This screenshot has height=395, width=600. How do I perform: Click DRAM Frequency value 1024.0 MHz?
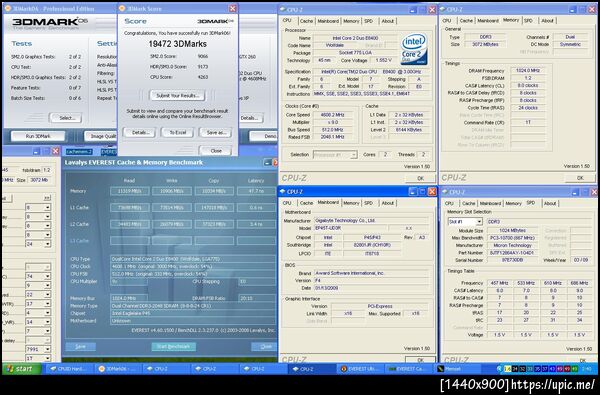coord(528,71)
